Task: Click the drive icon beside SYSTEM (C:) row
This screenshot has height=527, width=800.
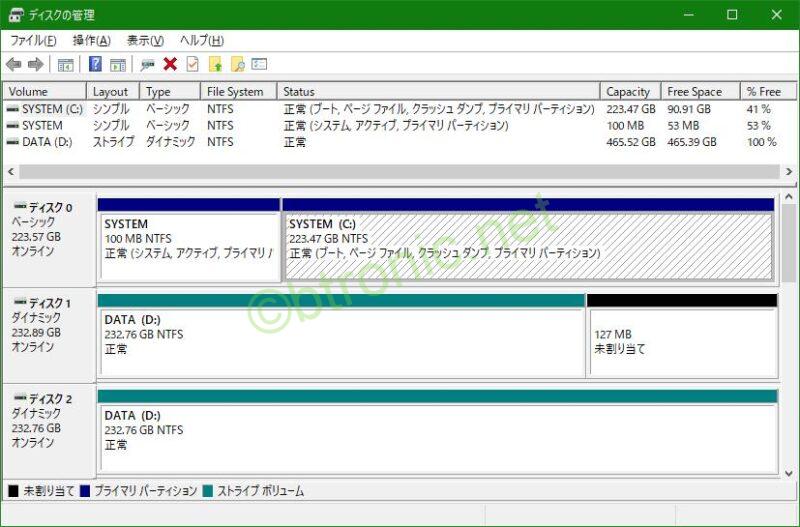Action: 13,109
